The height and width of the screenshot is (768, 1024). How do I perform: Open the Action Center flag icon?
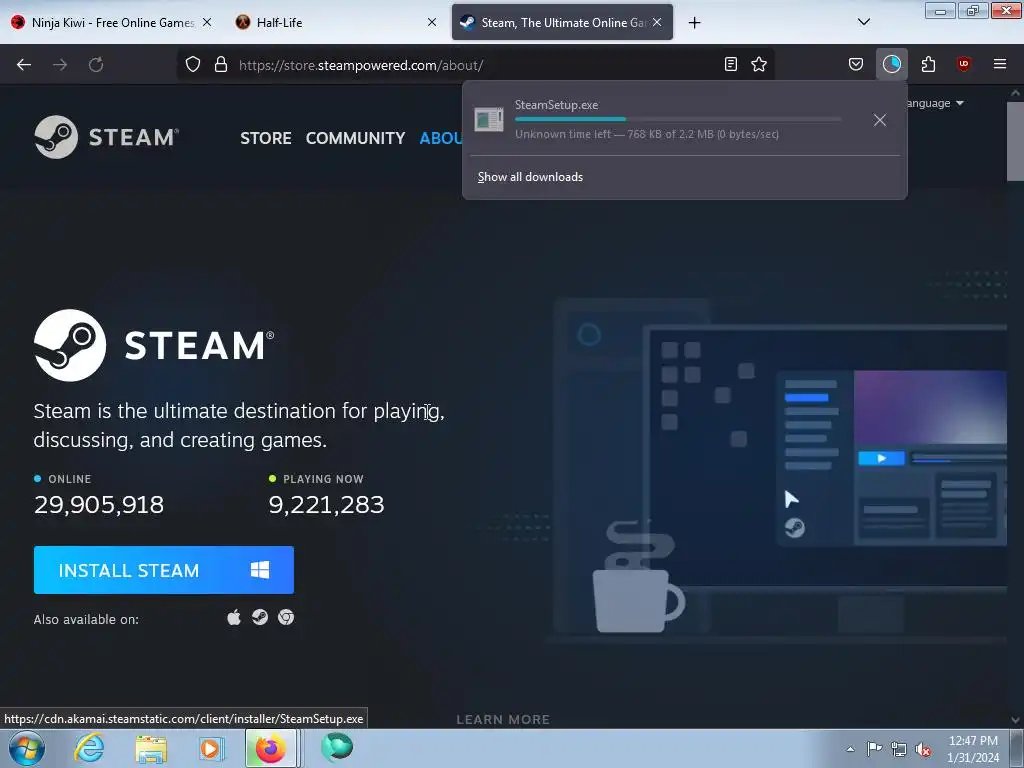coord(874,748)
